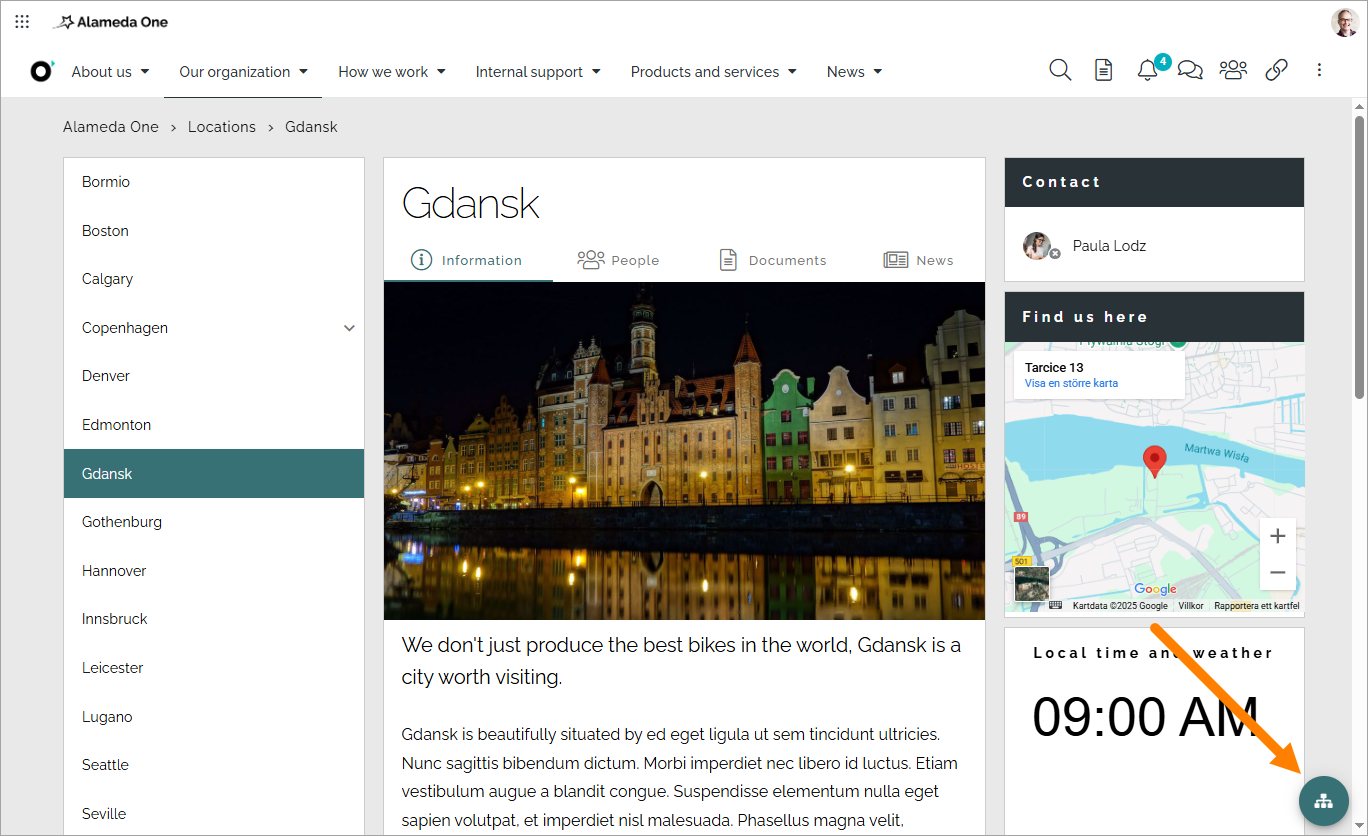Open the people group icon
This screenshot has width=1368, height=836.
[x=1233, y=70]
